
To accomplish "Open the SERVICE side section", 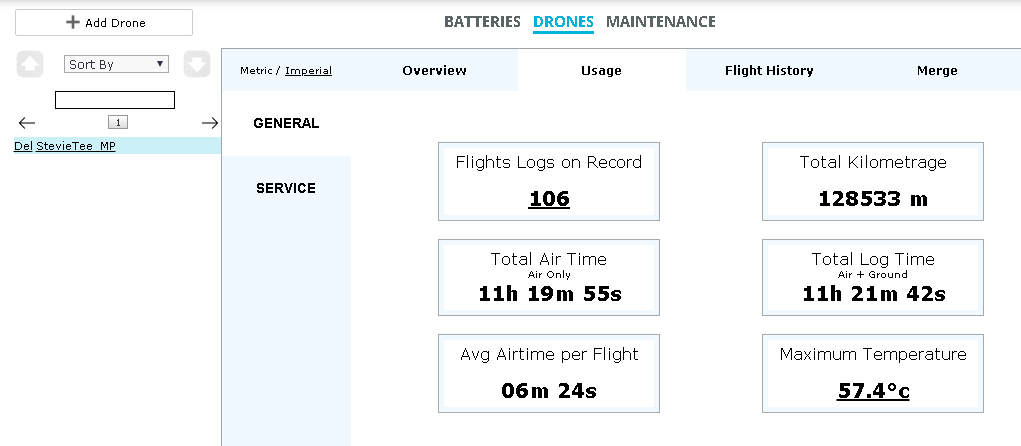I will pyautogui.click(x=286, y=188).
